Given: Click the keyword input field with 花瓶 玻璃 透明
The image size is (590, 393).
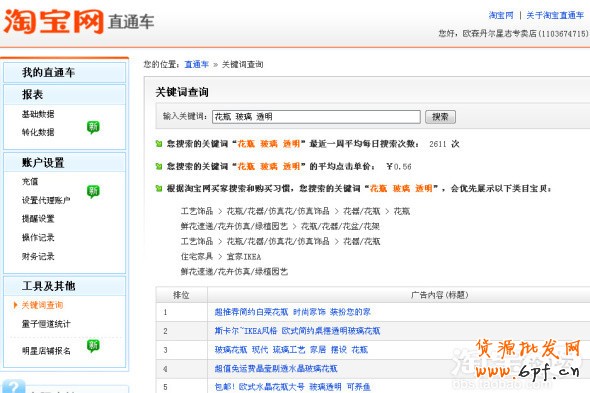Looking at the screenshot, I should (x=316, y=117).
